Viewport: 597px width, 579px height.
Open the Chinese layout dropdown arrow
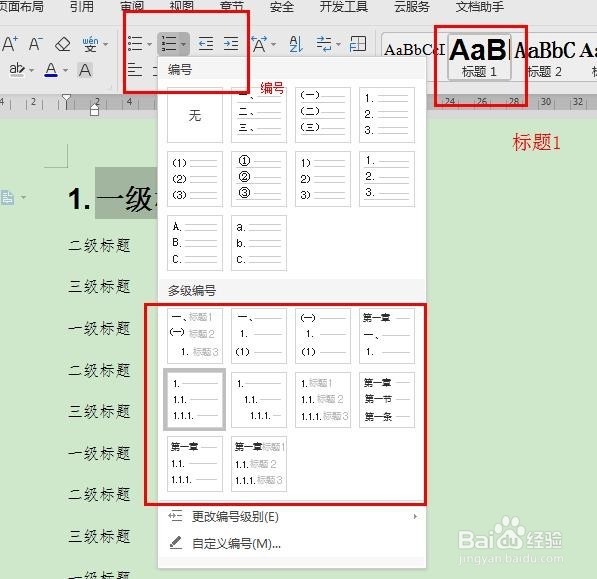point(274,45)
